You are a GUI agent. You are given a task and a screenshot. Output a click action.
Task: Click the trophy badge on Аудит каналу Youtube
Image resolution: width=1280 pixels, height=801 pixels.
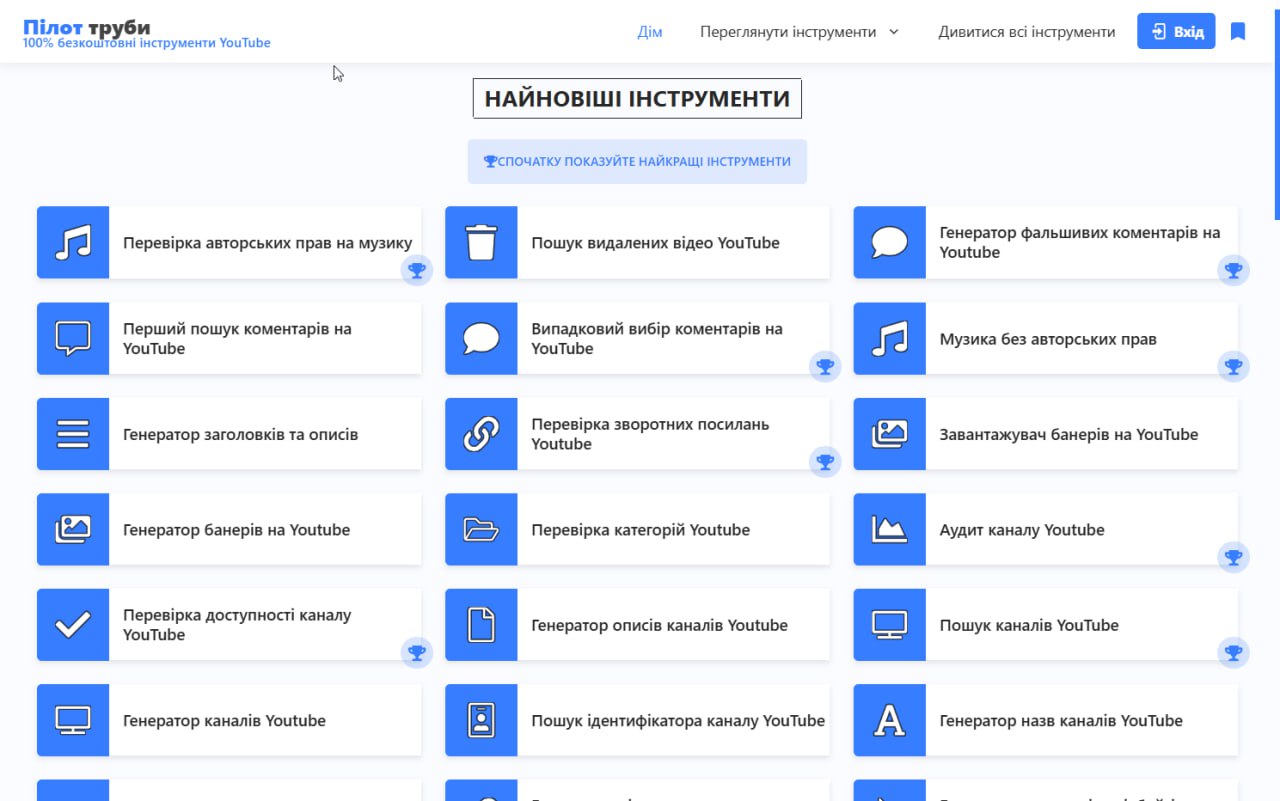pyautogui.click(x=1233, y=557)
